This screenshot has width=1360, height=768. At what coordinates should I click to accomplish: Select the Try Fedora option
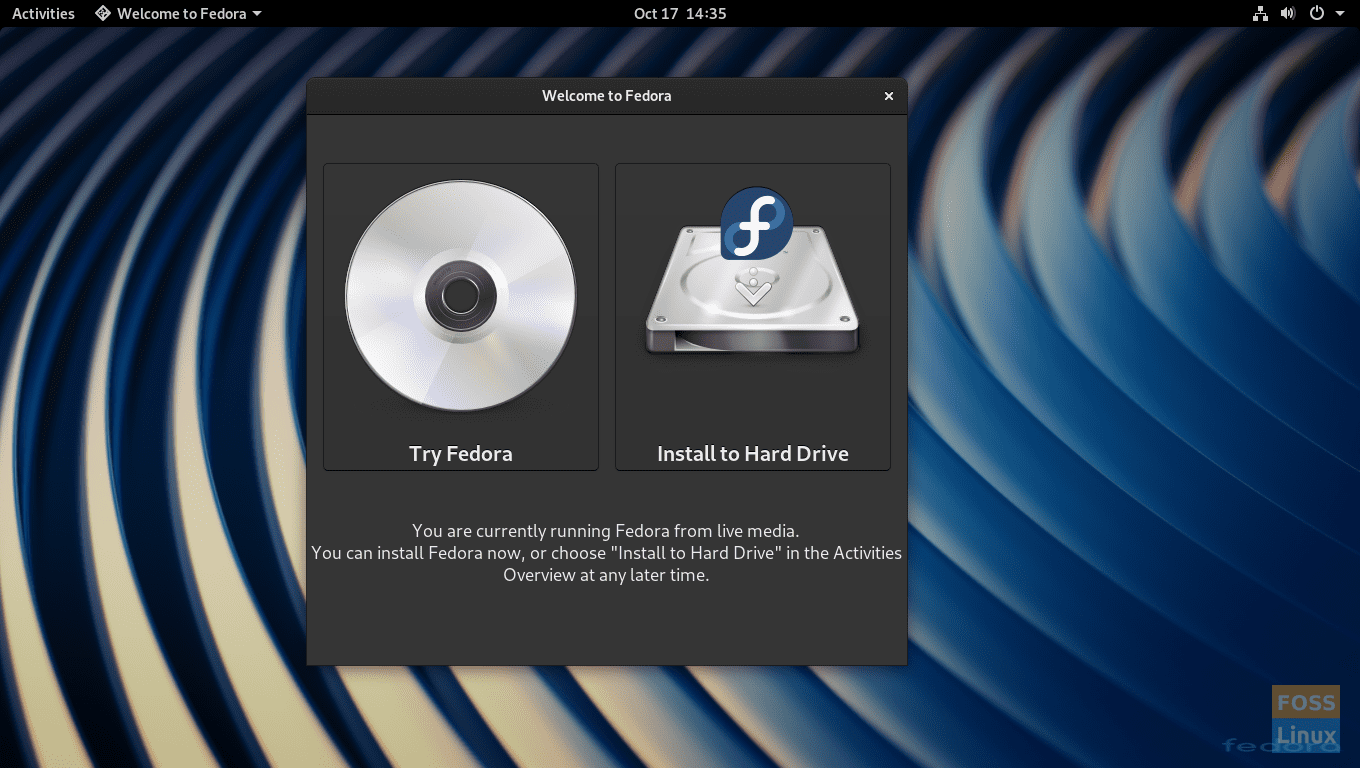460,453
